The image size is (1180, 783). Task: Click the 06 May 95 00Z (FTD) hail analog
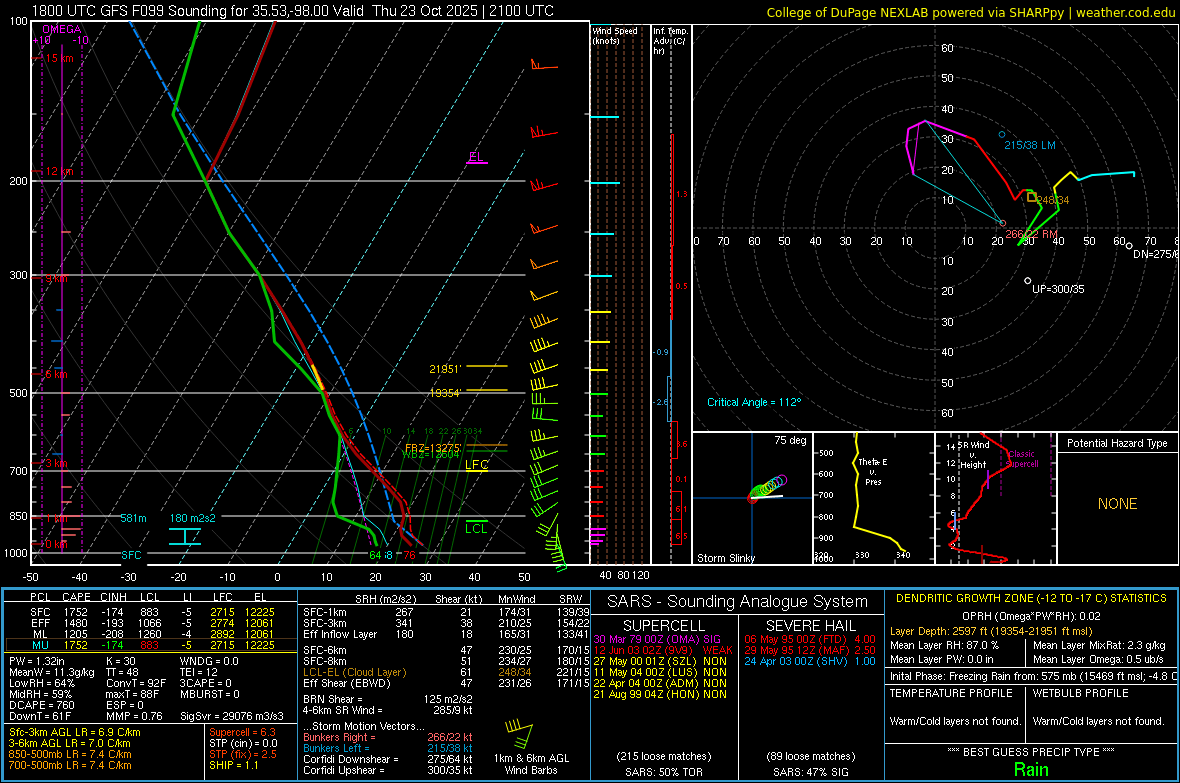click(x=810, y=639)
